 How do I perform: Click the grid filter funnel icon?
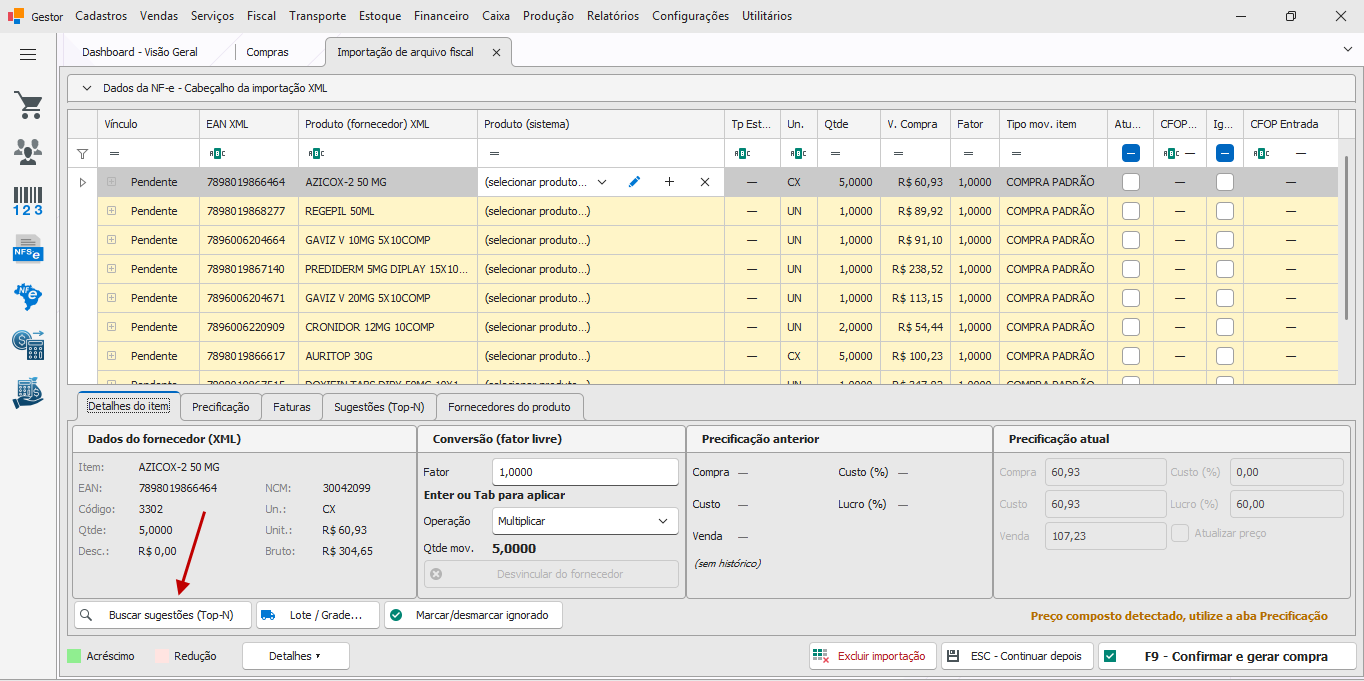pyautogui.click(x=83, y=154)
